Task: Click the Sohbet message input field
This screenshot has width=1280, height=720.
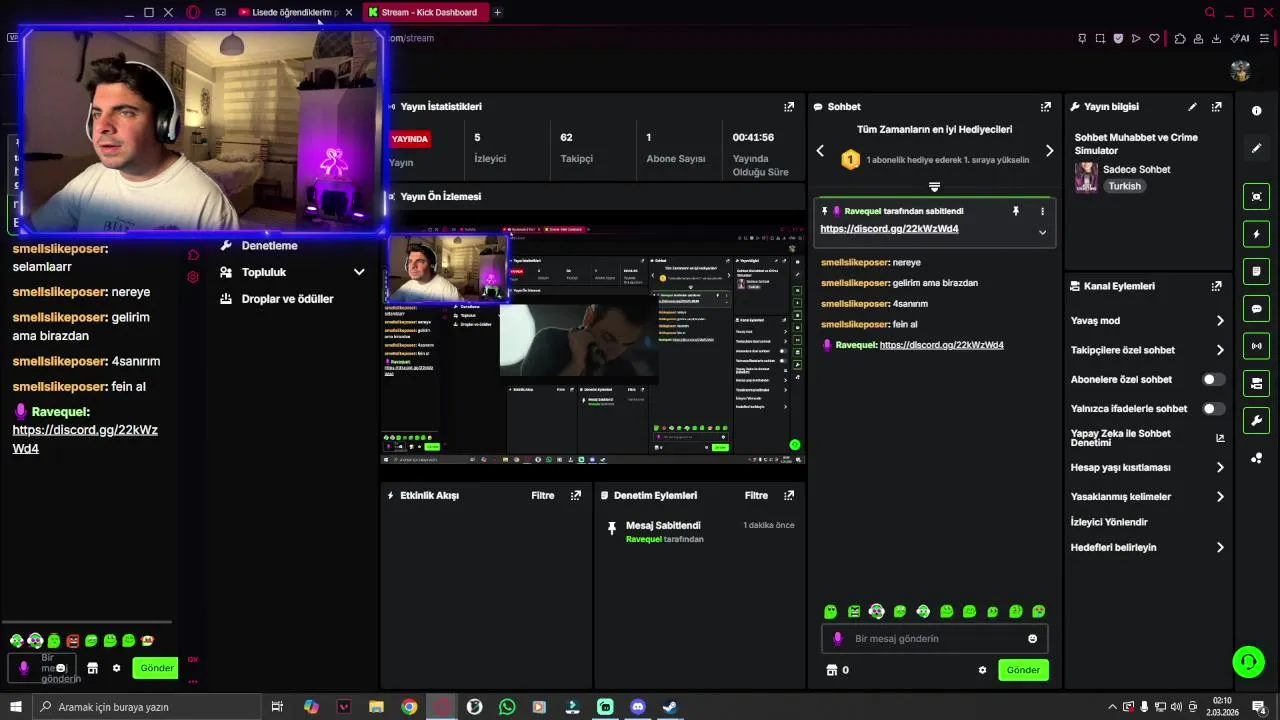Action: (x=934, y=639)
